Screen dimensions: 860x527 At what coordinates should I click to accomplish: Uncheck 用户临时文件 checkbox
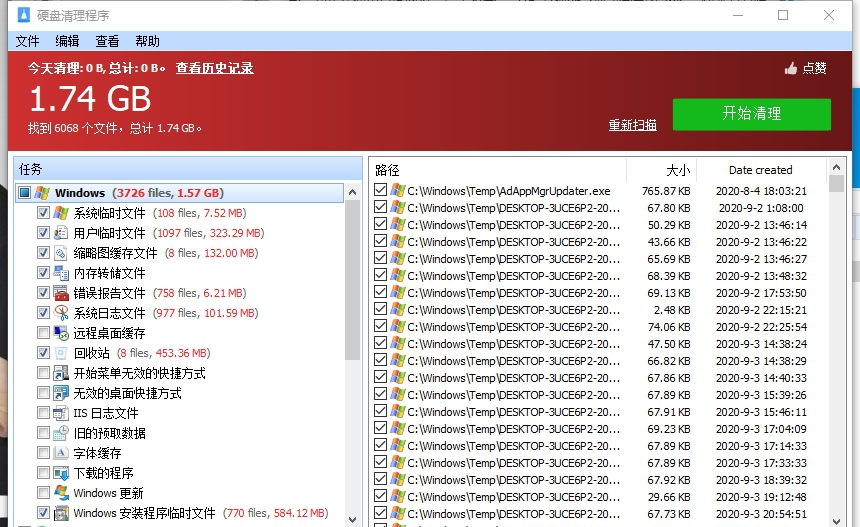[x=43, y=233]
